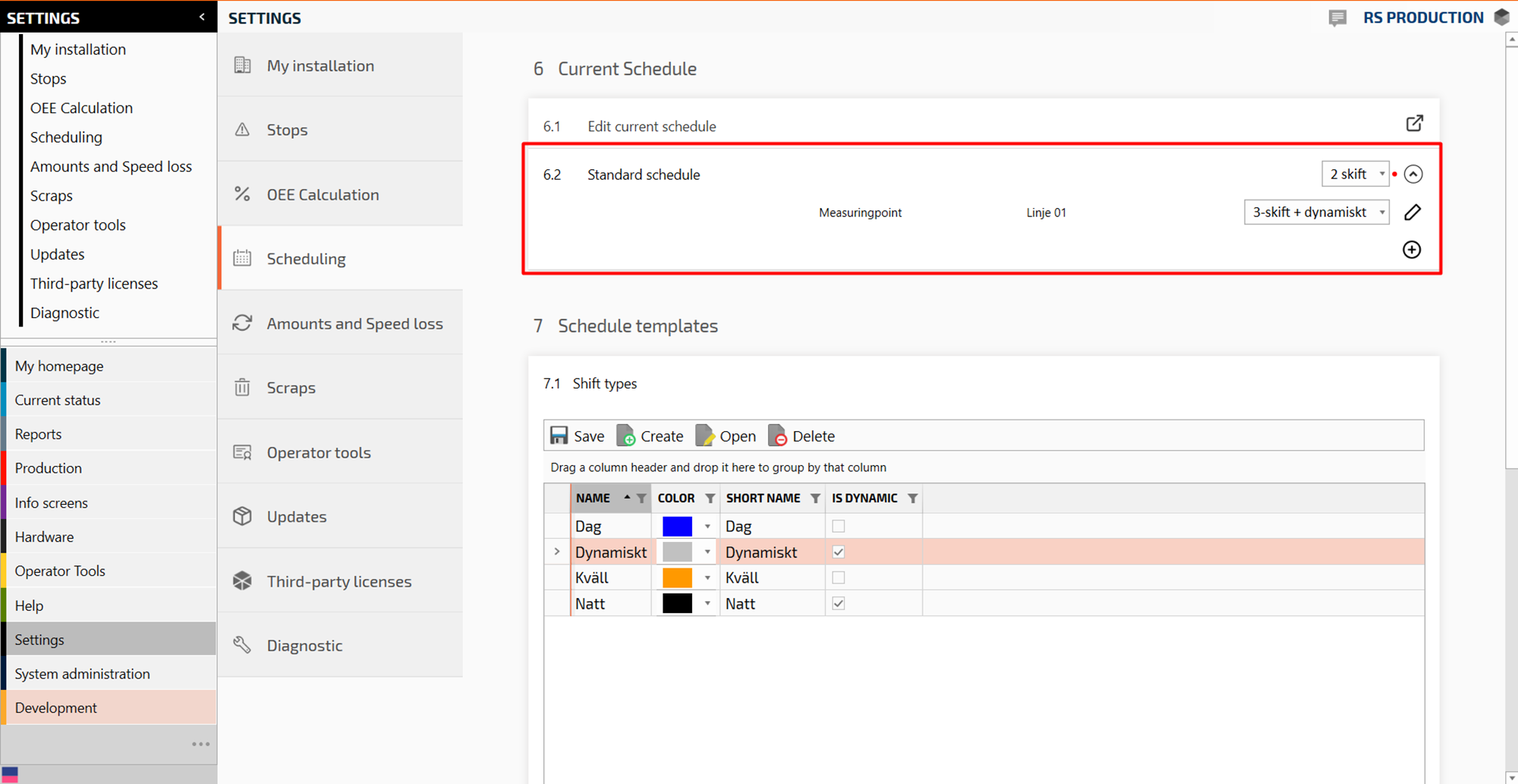Filter the NAME column using funnel icon
The height and width of the screenshot is (784, 1518).
click(x=641, y=499)
